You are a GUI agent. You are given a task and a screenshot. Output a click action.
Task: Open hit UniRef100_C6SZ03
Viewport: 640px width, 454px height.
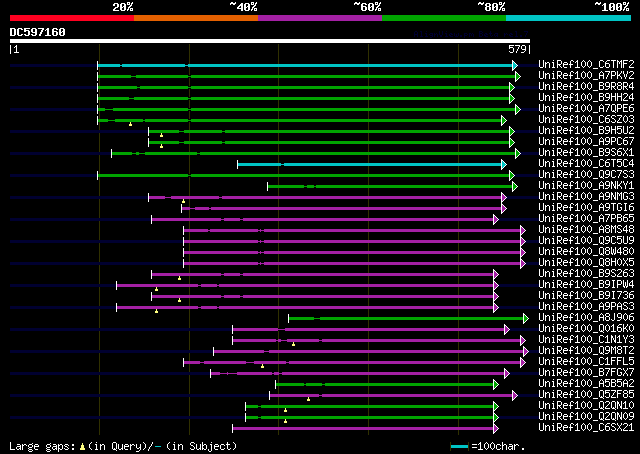pos(586,120)
